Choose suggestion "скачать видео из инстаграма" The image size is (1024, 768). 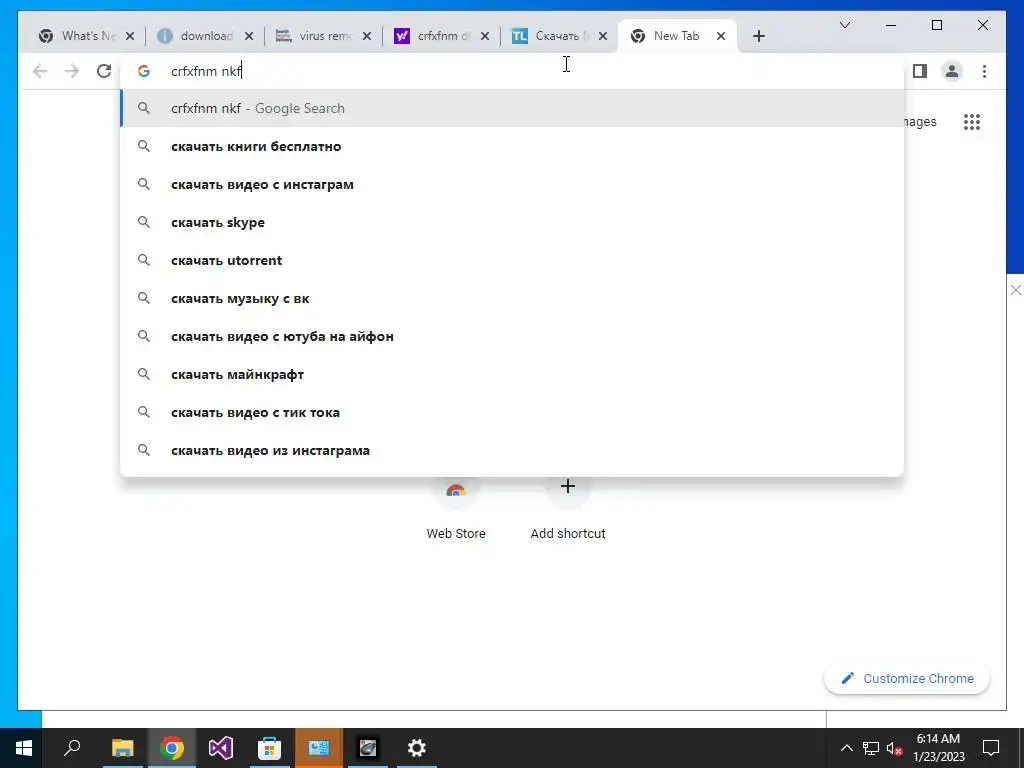512,450
